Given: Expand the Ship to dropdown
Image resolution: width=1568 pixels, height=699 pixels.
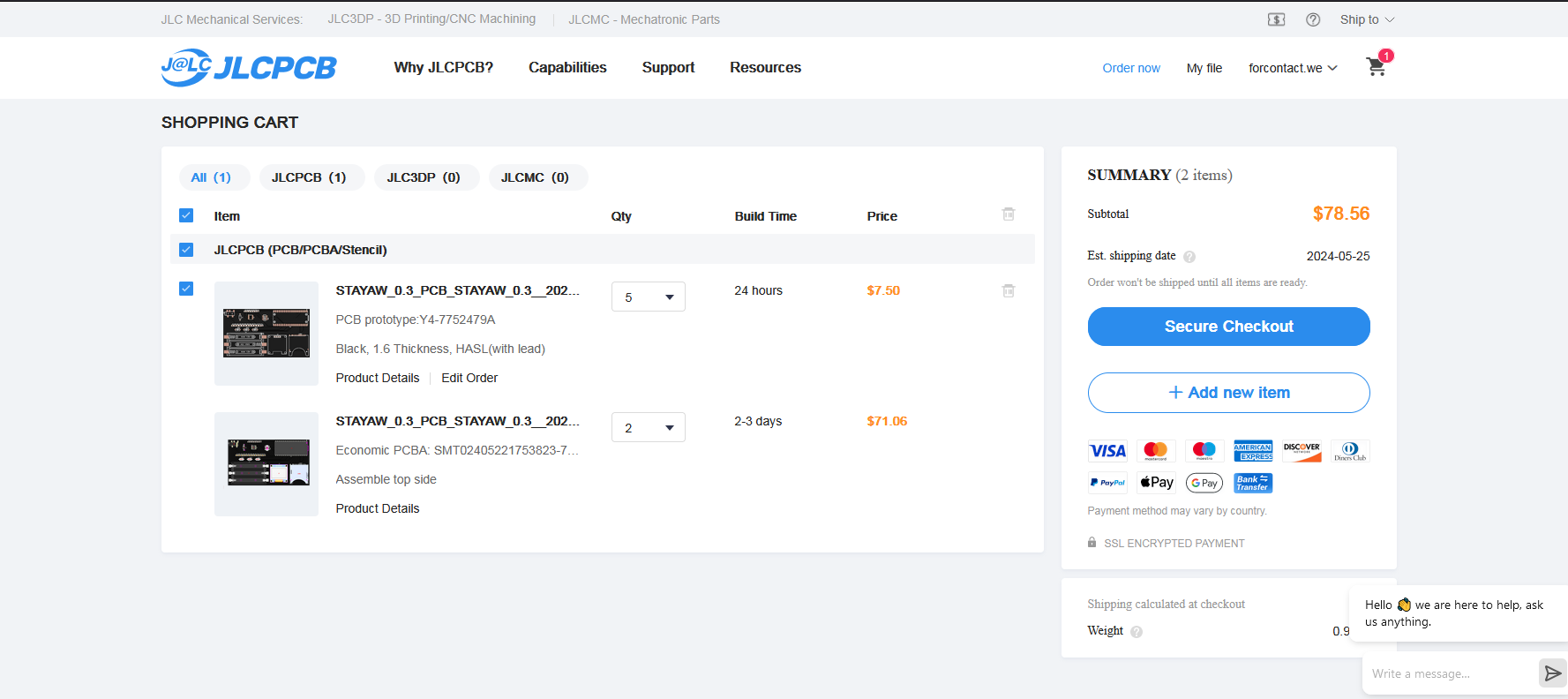Looking at the screenshot, I should [x=1367, y=19].
